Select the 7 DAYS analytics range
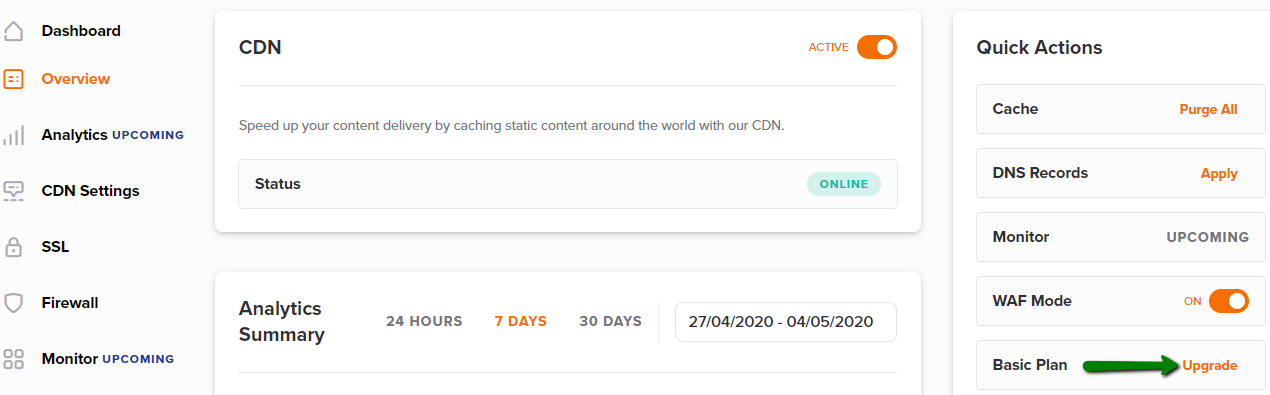Viewport: 1270px width, 395px height. point(520,322)
